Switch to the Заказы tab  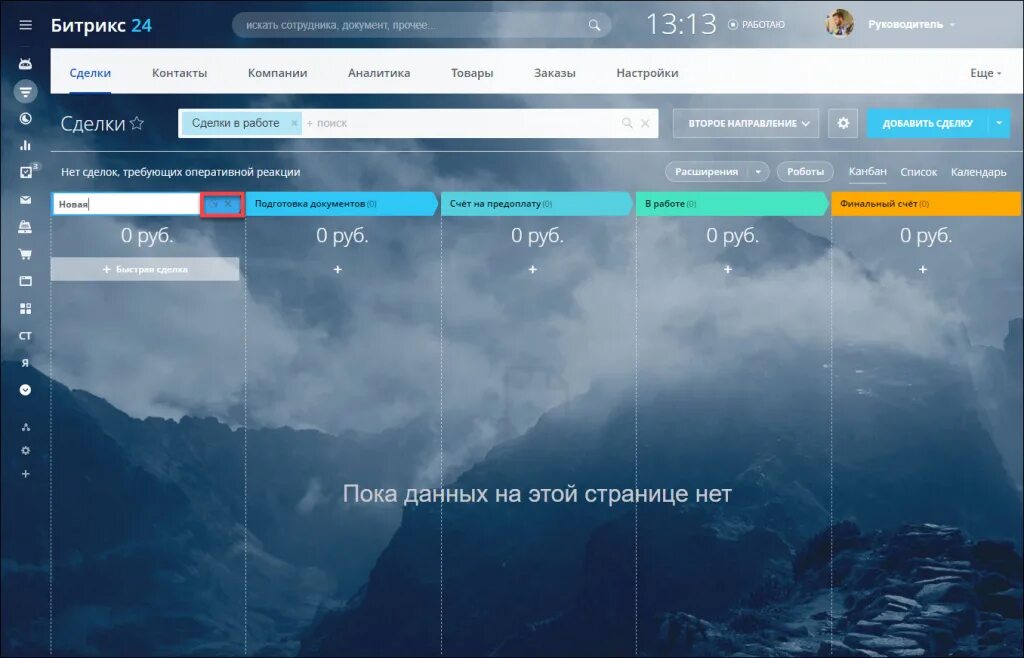pos(554,73)
